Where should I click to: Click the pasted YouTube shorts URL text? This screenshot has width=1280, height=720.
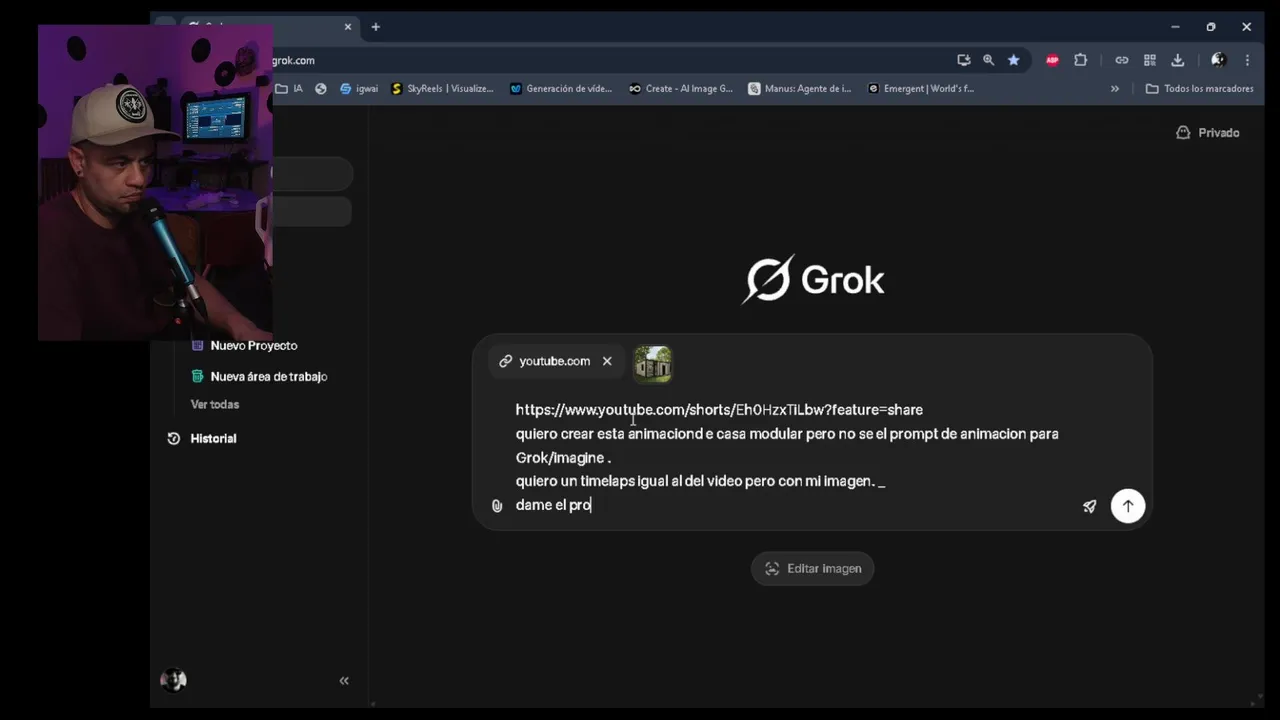click(719, 409)
